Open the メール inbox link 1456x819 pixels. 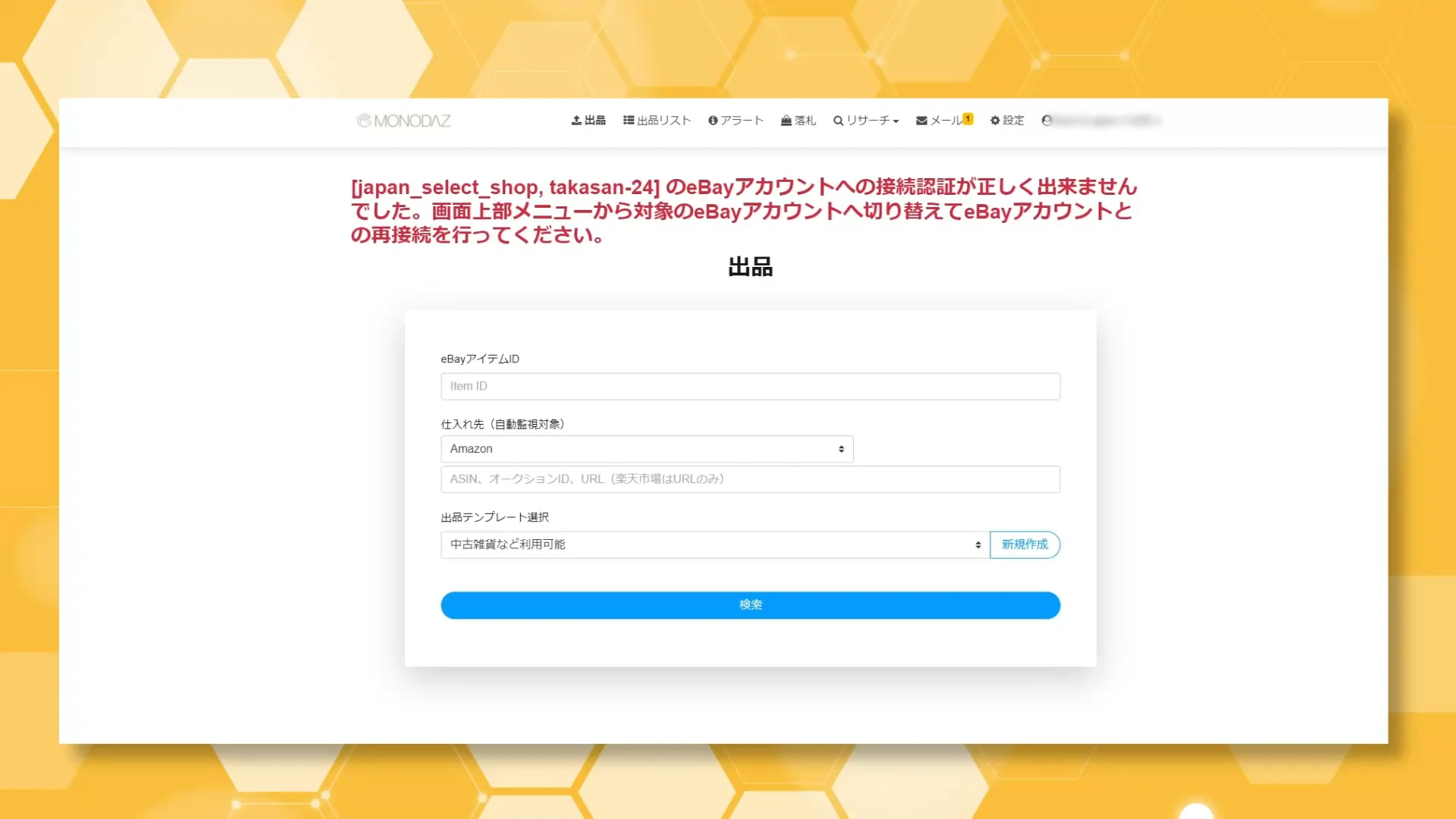939,121
